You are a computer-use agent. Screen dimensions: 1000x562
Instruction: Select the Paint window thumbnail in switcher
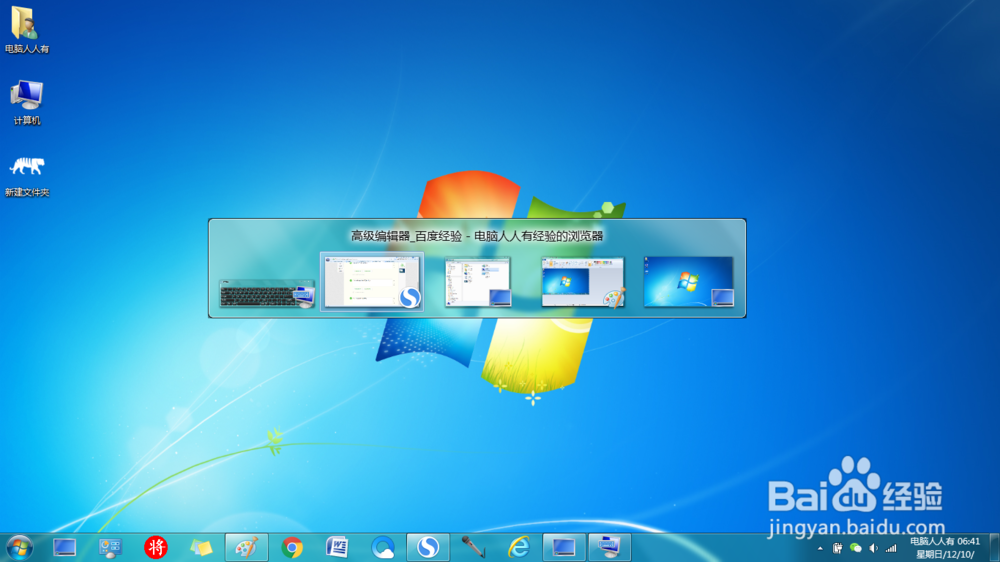[x=583, y=281]
